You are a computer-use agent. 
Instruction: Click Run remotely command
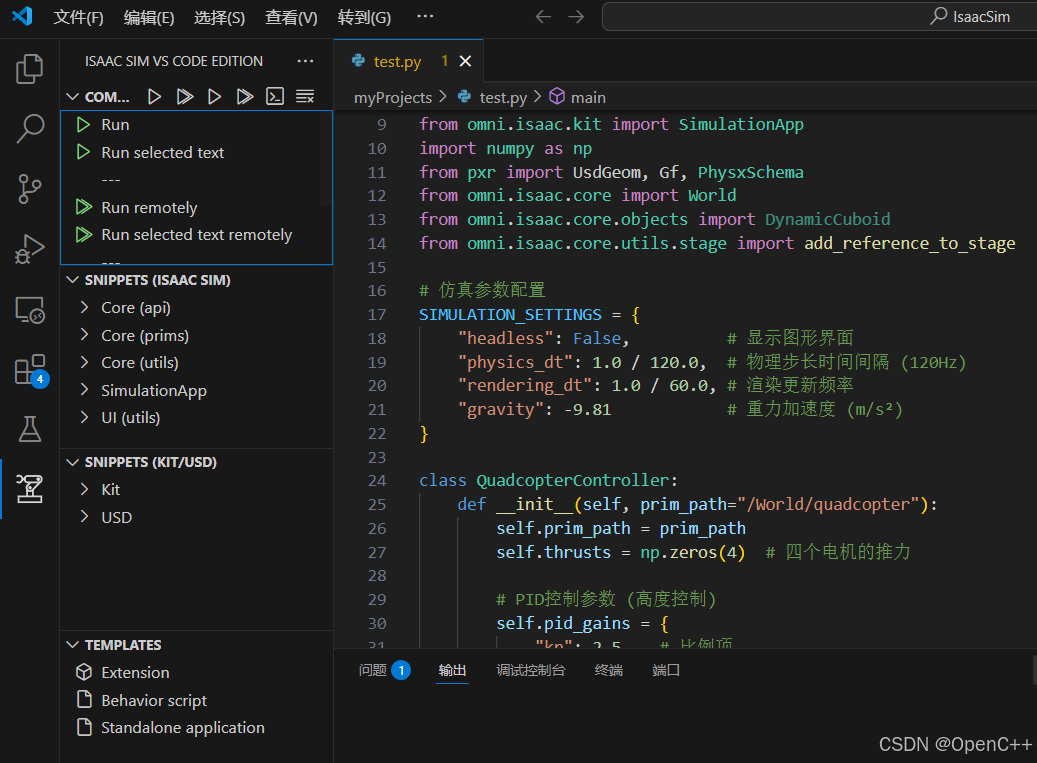[196, 208]
